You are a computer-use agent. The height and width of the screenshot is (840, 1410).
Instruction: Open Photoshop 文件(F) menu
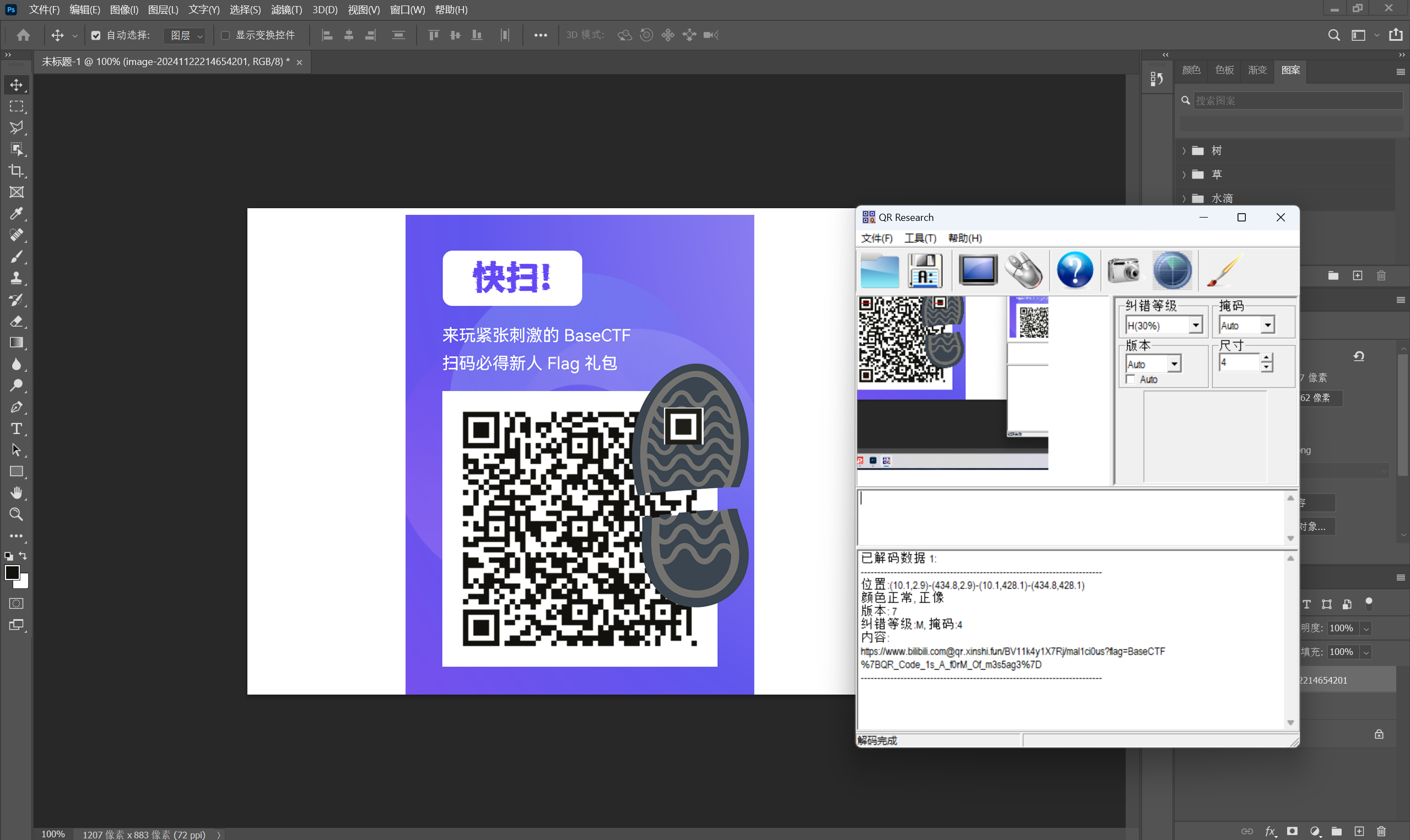pyautogui.click(x=44, y=9)
